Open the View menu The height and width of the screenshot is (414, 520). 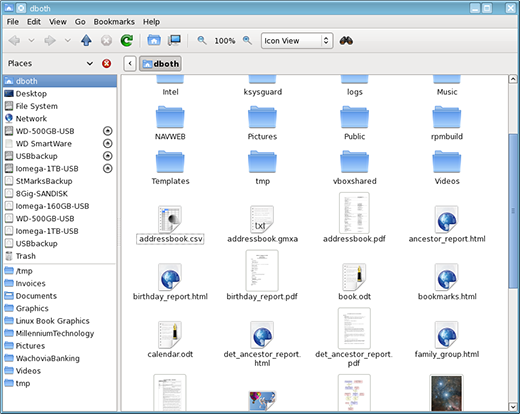tap(58, 22)
